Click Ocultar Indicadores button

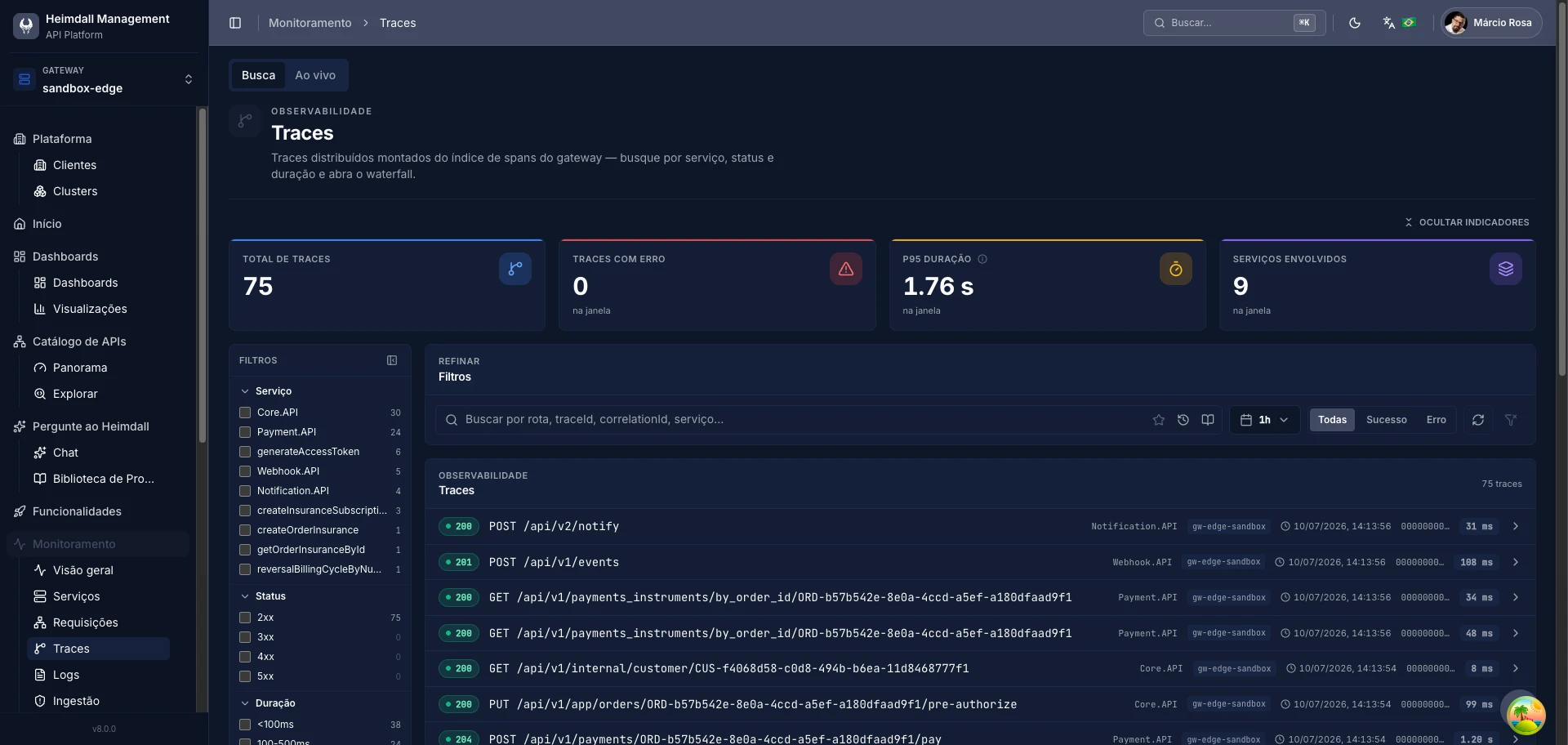click(1467, 222)
